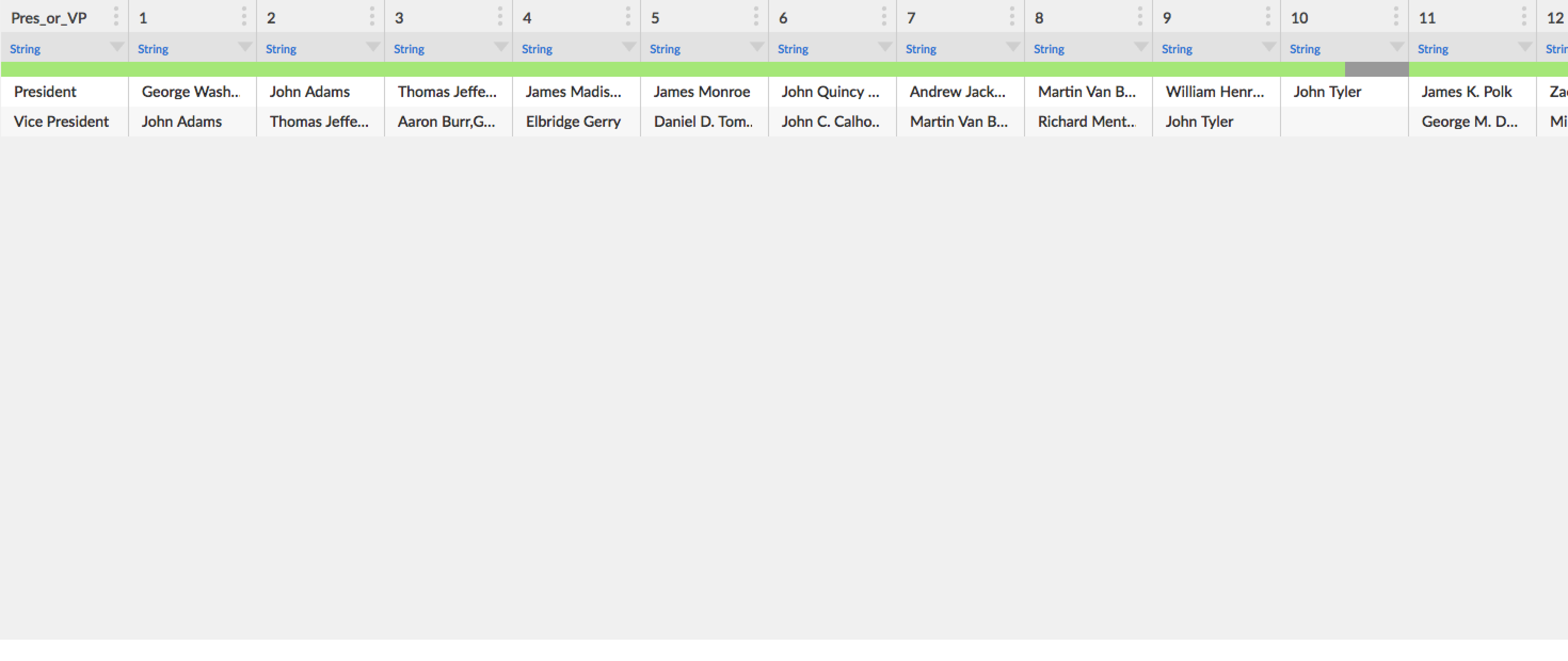Open three-dot menu of column 3

click(500, 17)
